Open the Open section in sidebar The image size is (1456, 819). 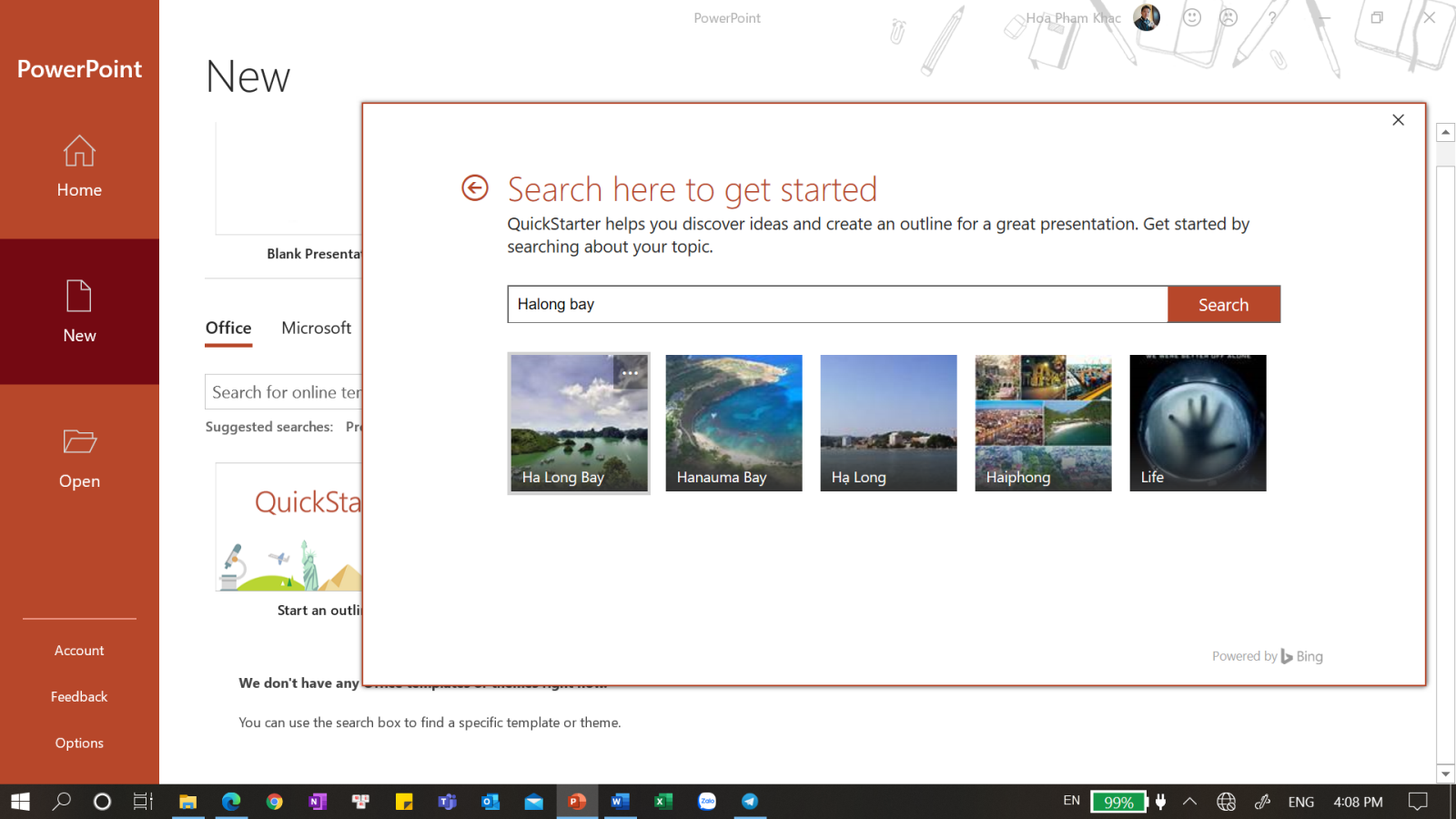click(79, 460)
